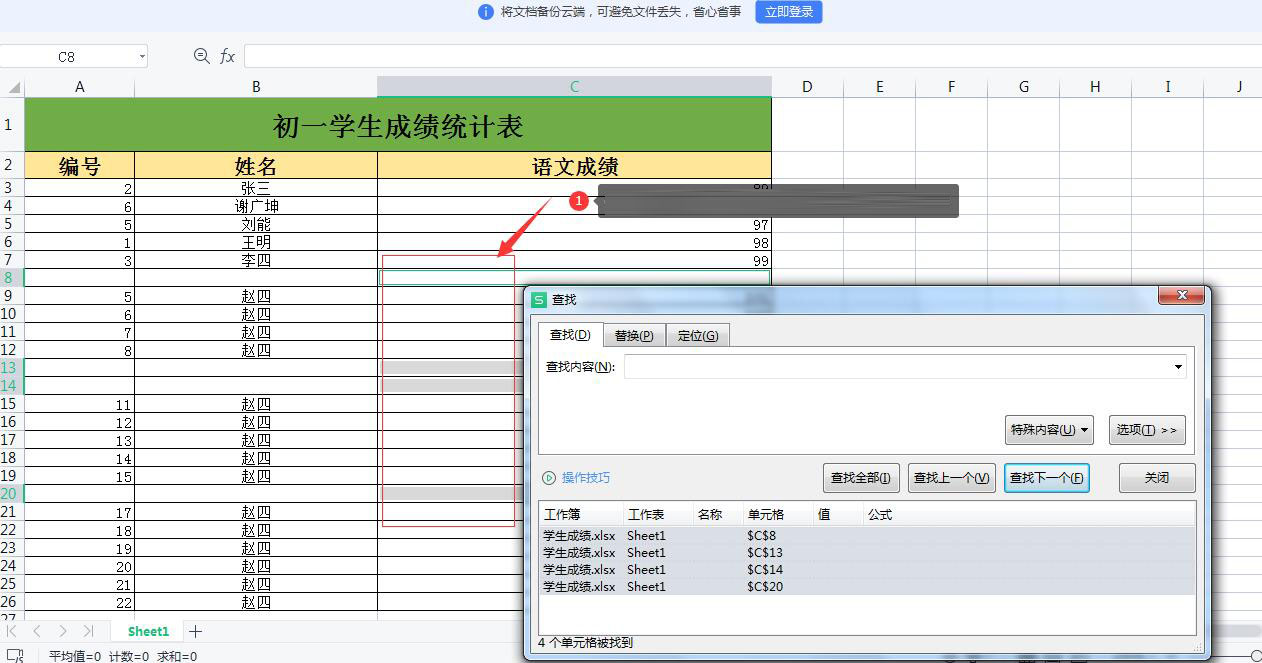Click the 工作表 results column header
The height and width of the screenshot is (663, 1262).
click(x=658, y=514)
